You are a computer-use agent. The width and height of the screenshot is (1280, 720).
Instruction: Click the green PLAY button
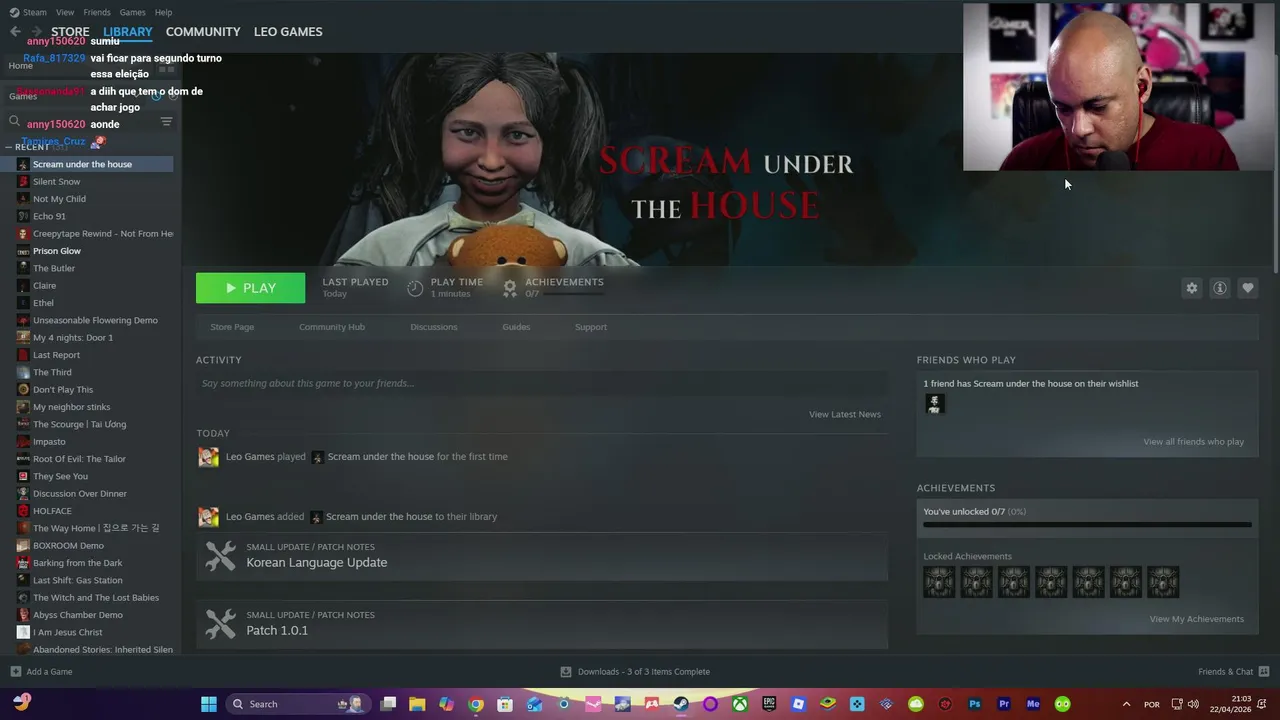tap(250, 288)
